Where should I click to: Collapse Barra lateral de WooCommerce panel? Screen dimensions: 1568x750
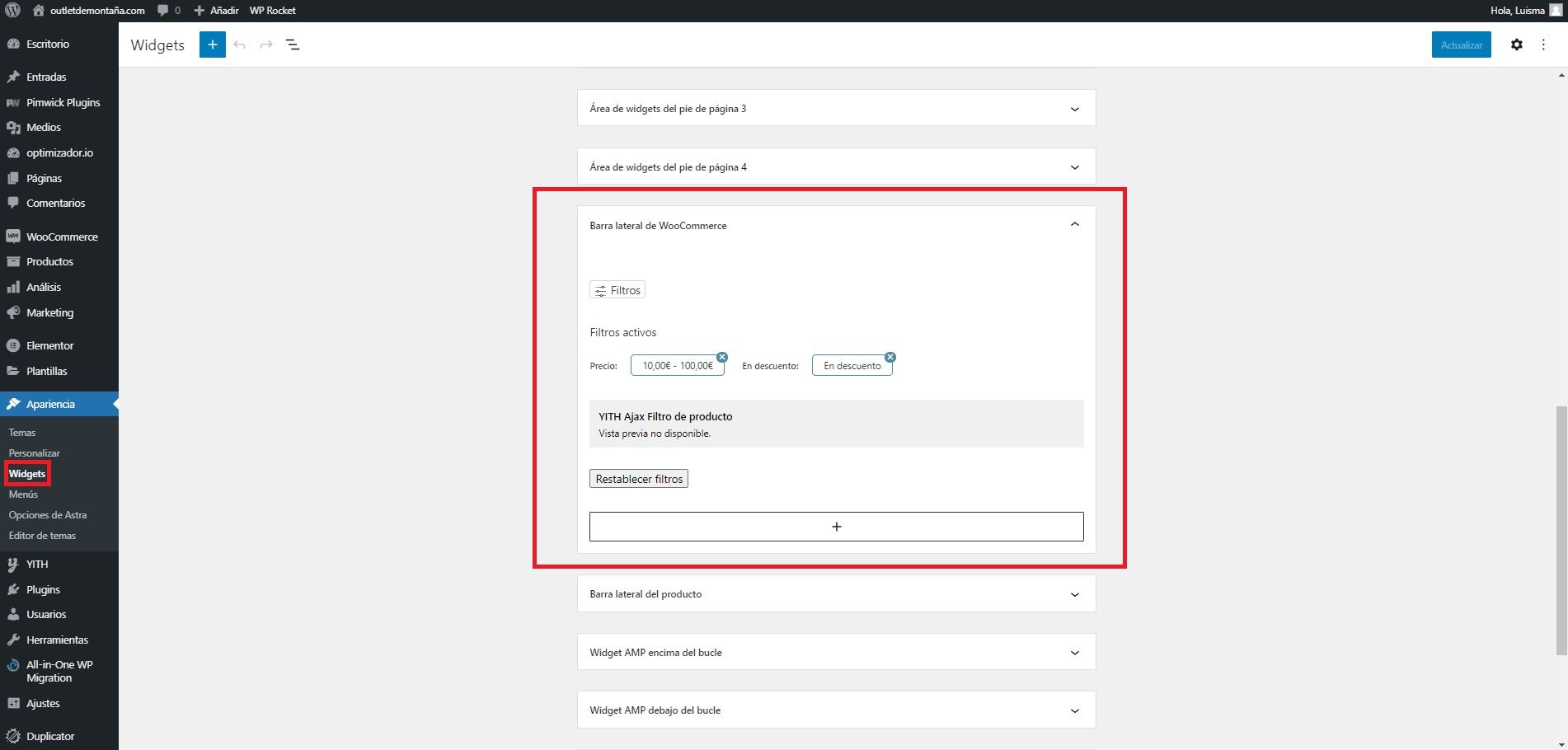[1074, 225]
